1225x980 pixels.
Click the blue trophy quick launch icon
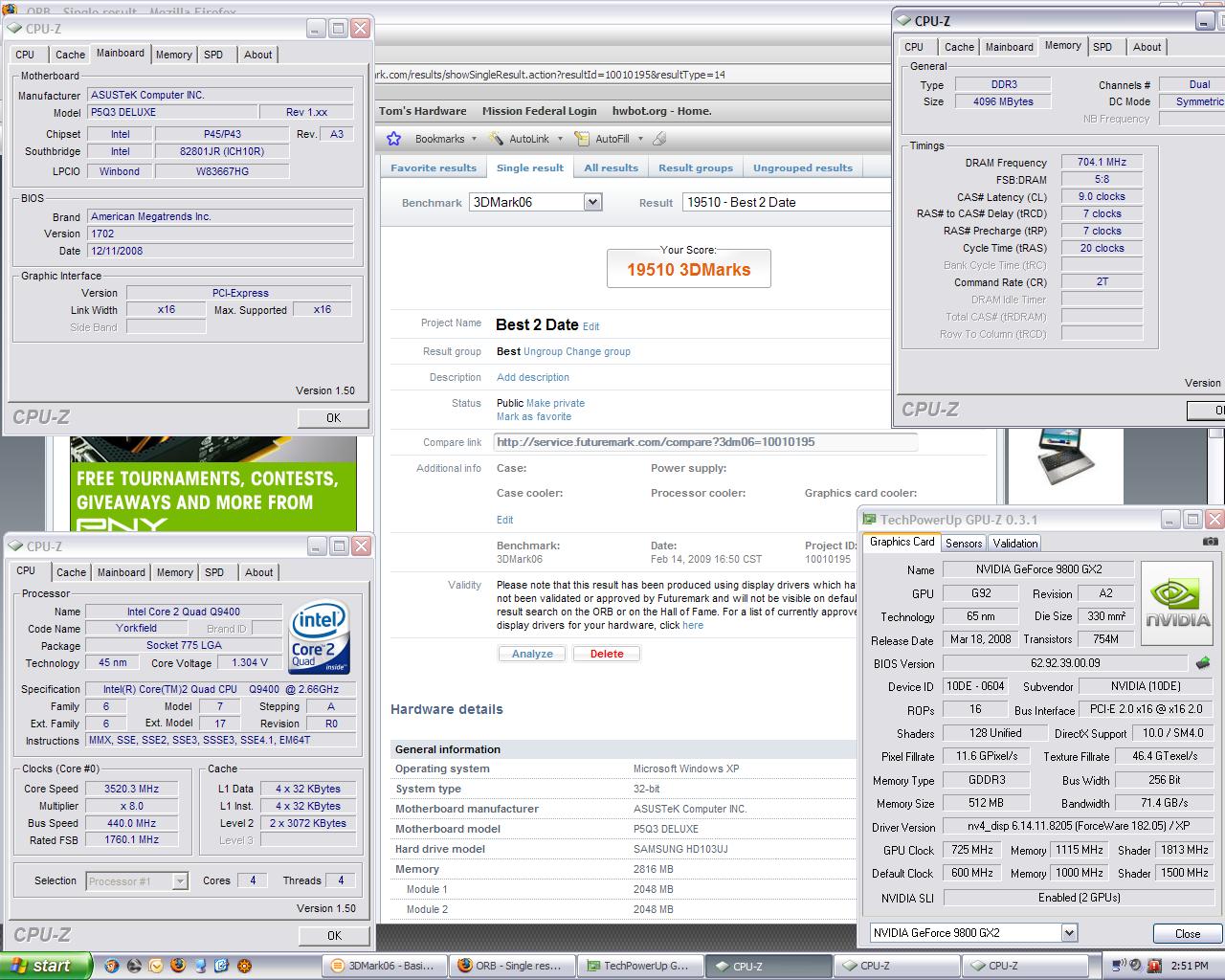[x=200, y=966]
